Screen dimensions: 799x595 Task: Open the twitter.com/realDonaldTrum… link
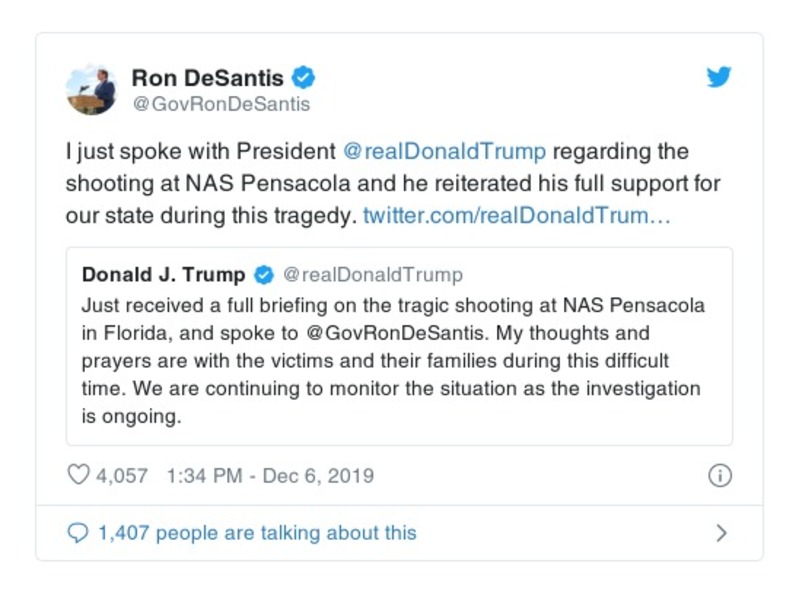516,216
